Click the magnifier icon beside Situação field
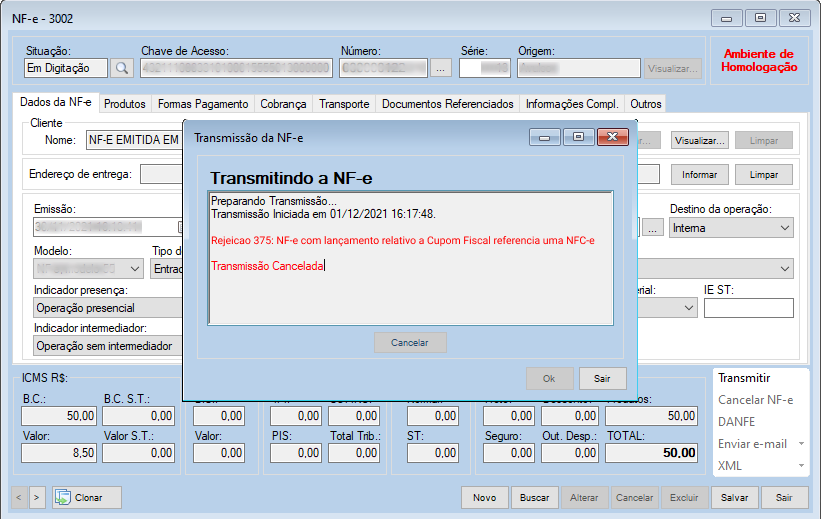821x519 pixels. 121,68
